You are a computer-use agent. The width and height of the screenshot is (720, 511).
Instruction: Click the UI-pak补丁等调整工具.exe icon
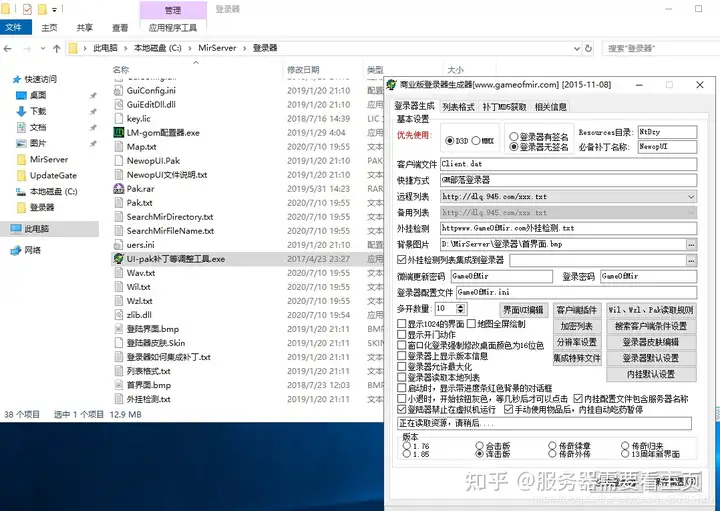118,258
